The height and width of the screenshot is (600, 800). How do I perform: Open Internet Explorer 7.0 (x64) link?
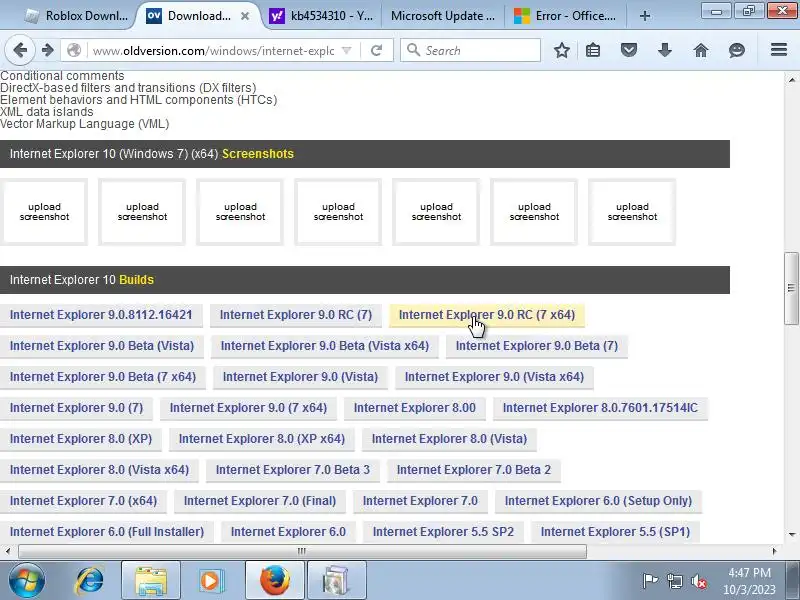(84, 501)
